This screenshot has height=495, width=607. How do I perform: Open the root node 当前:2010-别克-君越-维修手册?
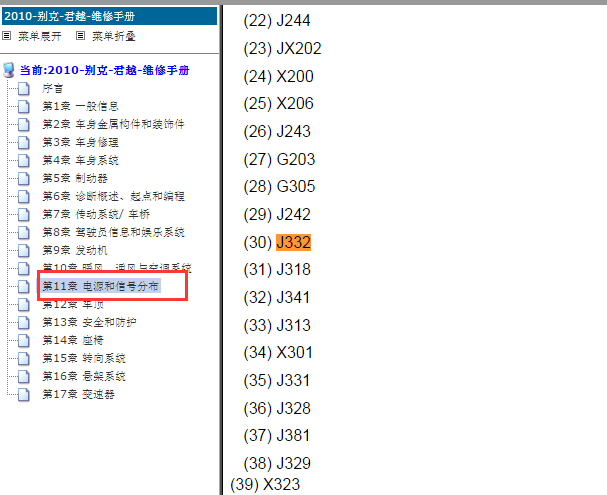pyautogui.click(x=105, y=70)
